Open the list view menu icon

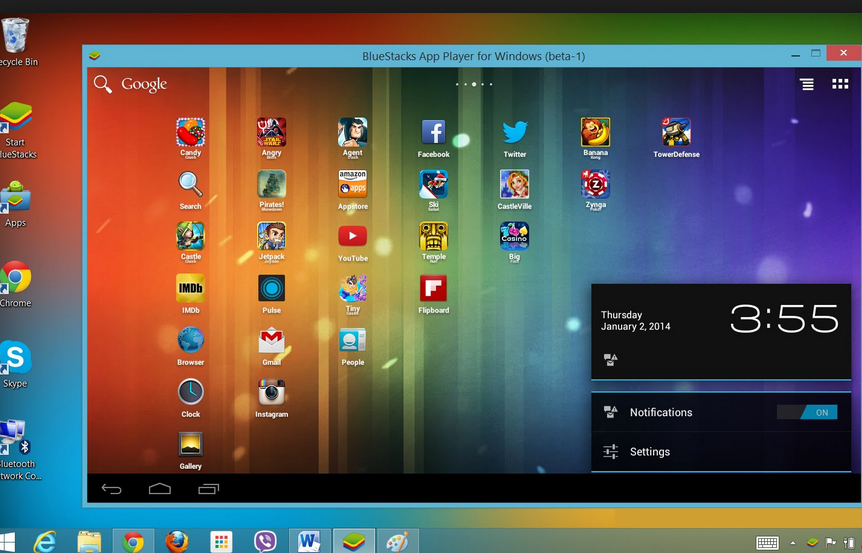pyautogui.click(x=806, y=84)
